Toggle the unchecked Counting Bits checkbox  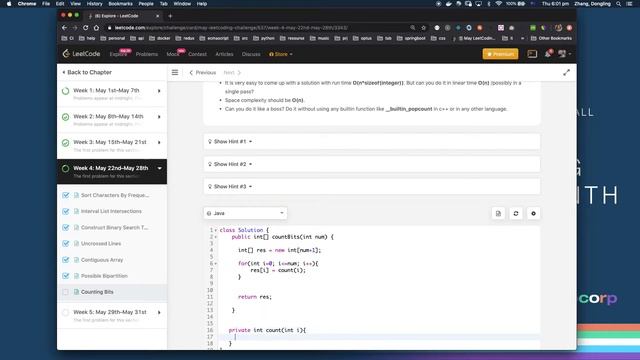66,292
